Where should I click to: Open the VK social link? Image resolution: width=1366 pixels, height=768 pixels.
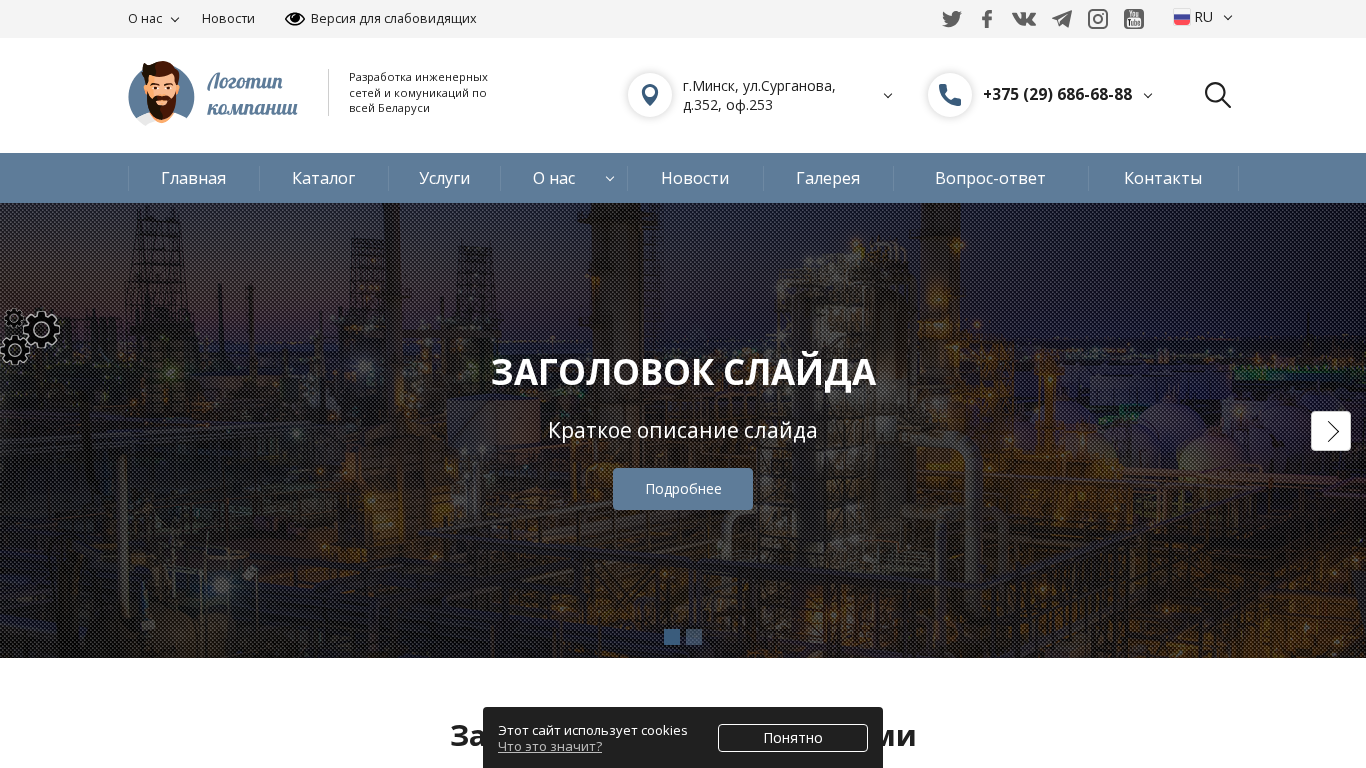(x=1023, y=19)
